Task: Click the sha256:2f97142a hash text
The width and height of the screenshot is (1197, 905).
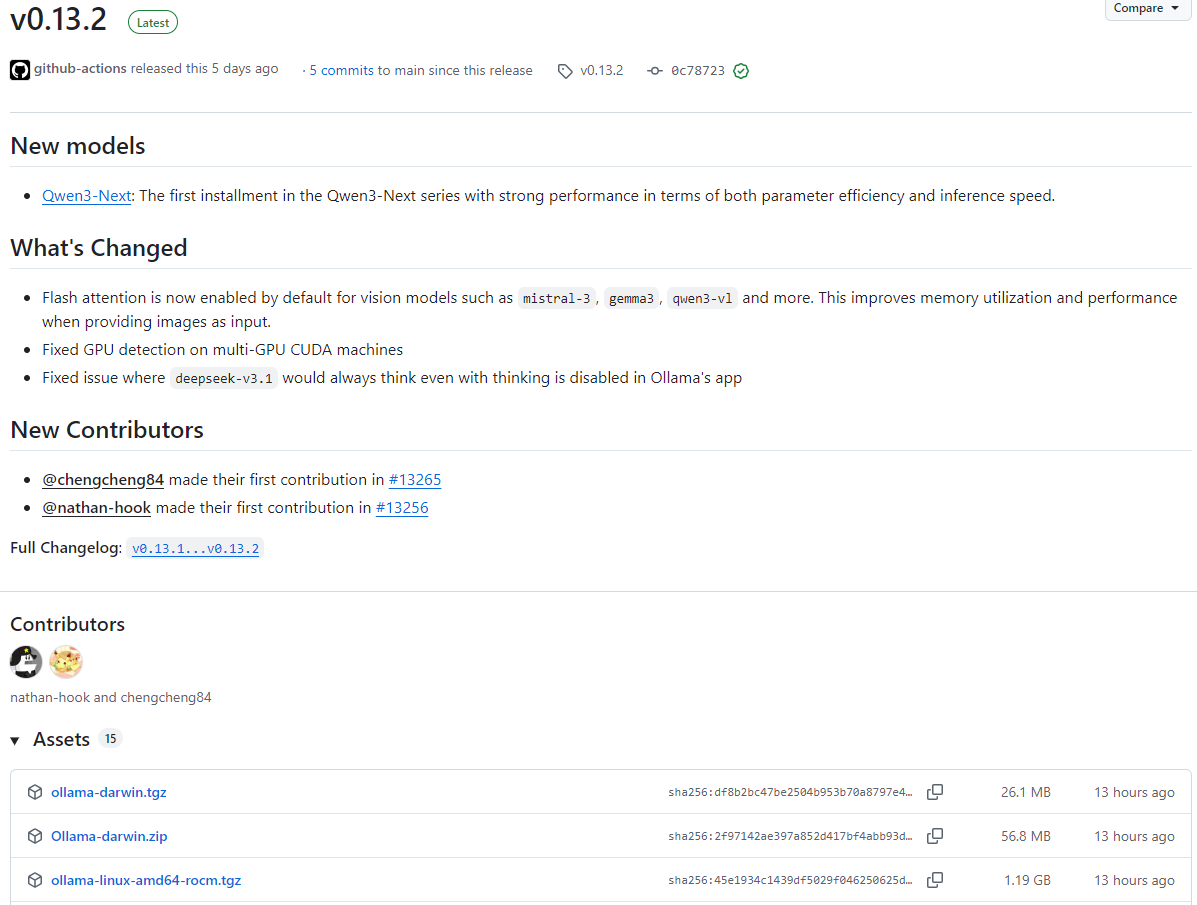Action: (790, 836)
